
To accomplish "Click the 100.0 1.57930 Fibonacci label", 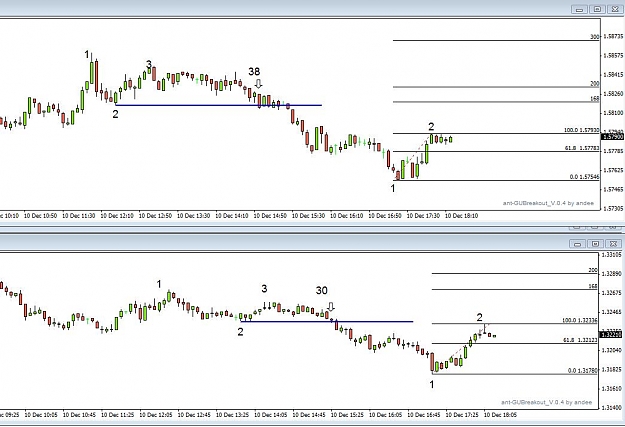I will (x=582, y=130).
